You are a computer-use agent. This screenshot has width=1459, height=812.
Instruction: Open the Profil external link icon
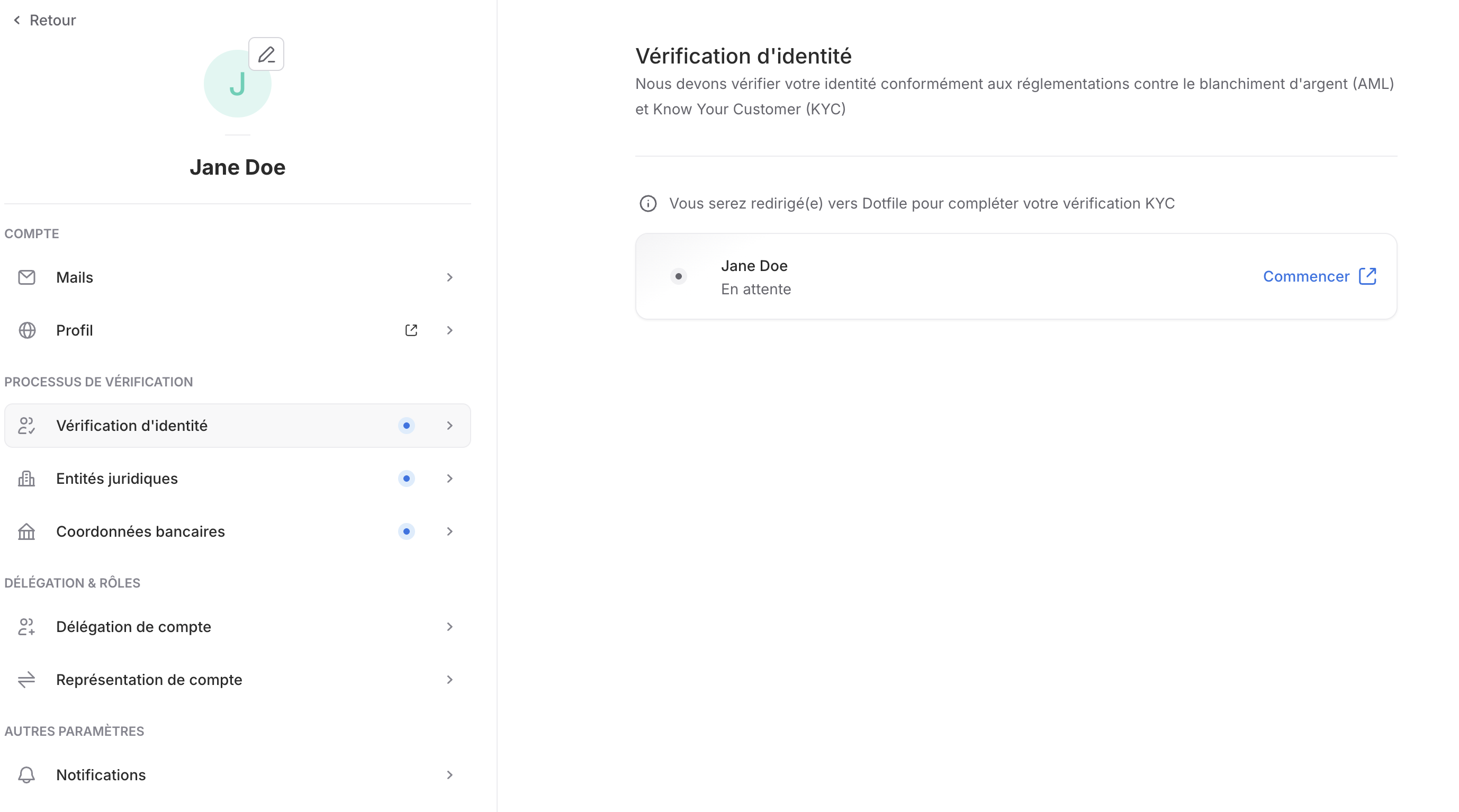pos(411,330)
